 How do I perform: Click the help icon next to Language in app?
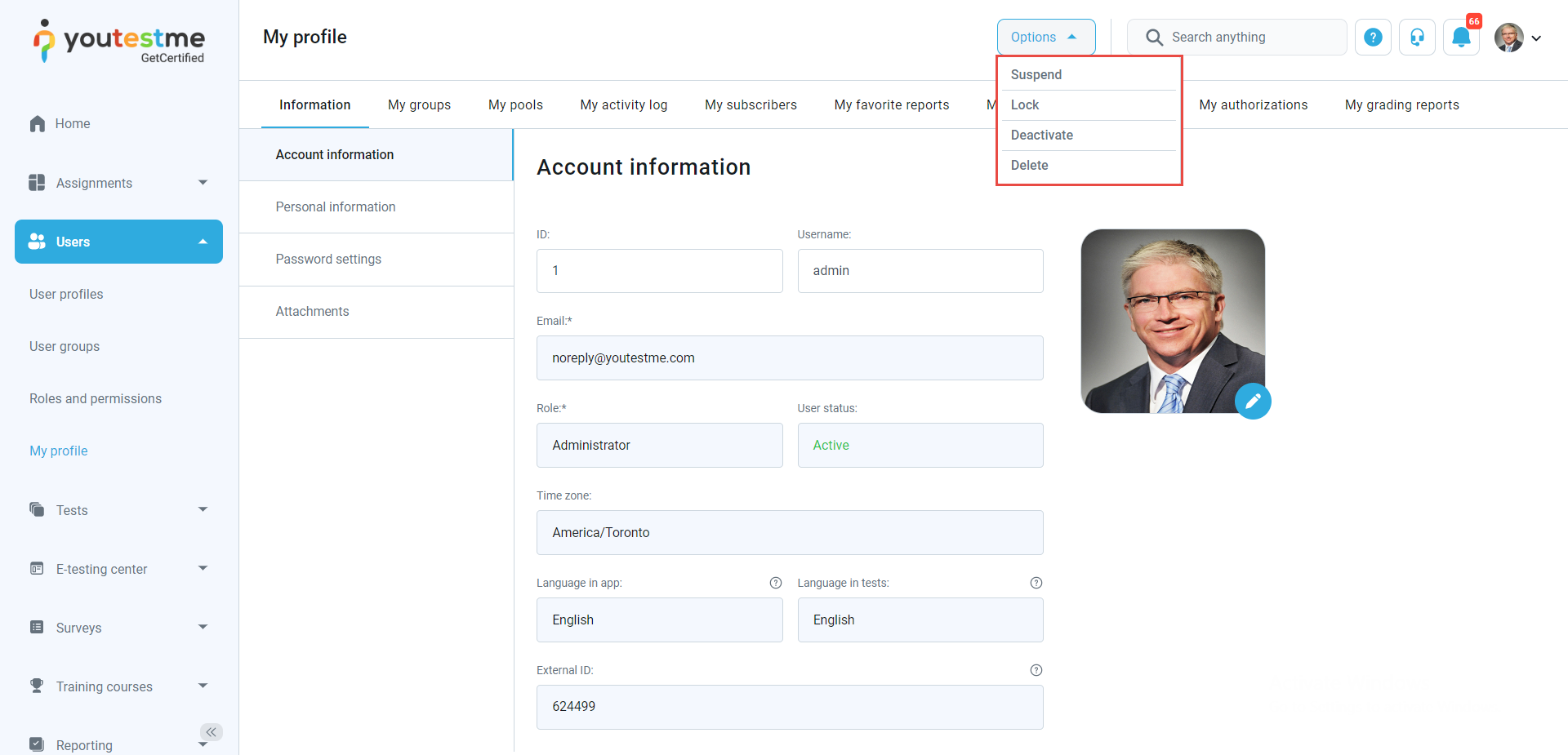coord(776,583)
